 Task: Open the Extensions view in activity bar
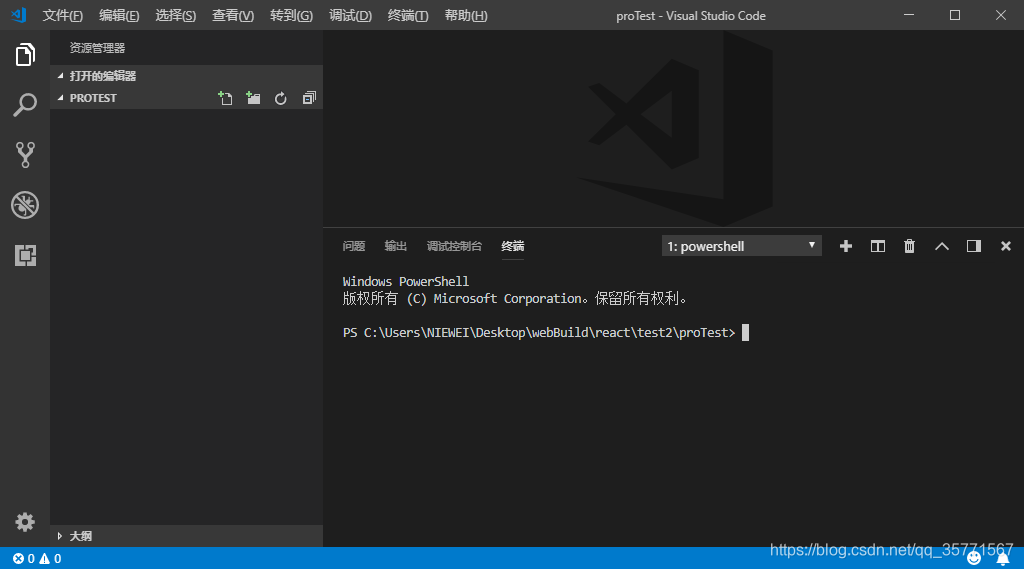pyautogui.click(x=25, y=255)
